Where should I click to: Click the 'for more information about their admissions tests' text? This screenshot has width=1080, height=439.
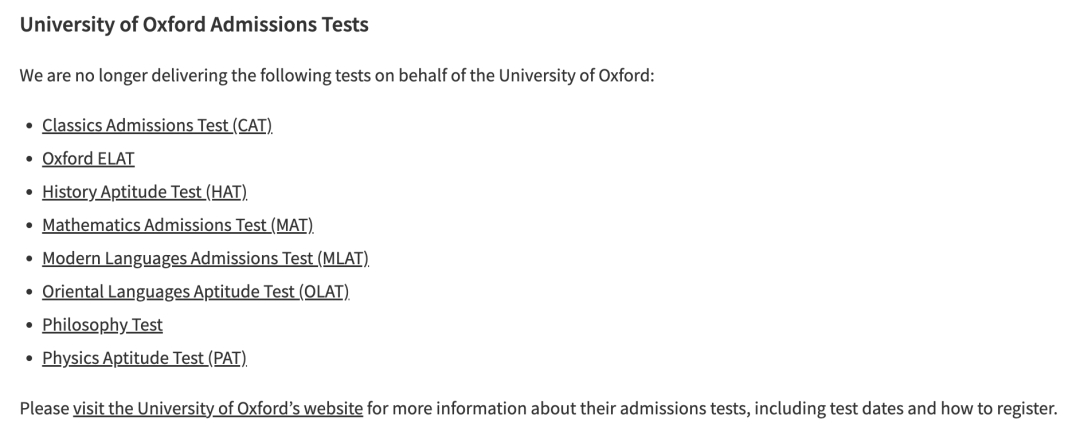pos(558,408)
